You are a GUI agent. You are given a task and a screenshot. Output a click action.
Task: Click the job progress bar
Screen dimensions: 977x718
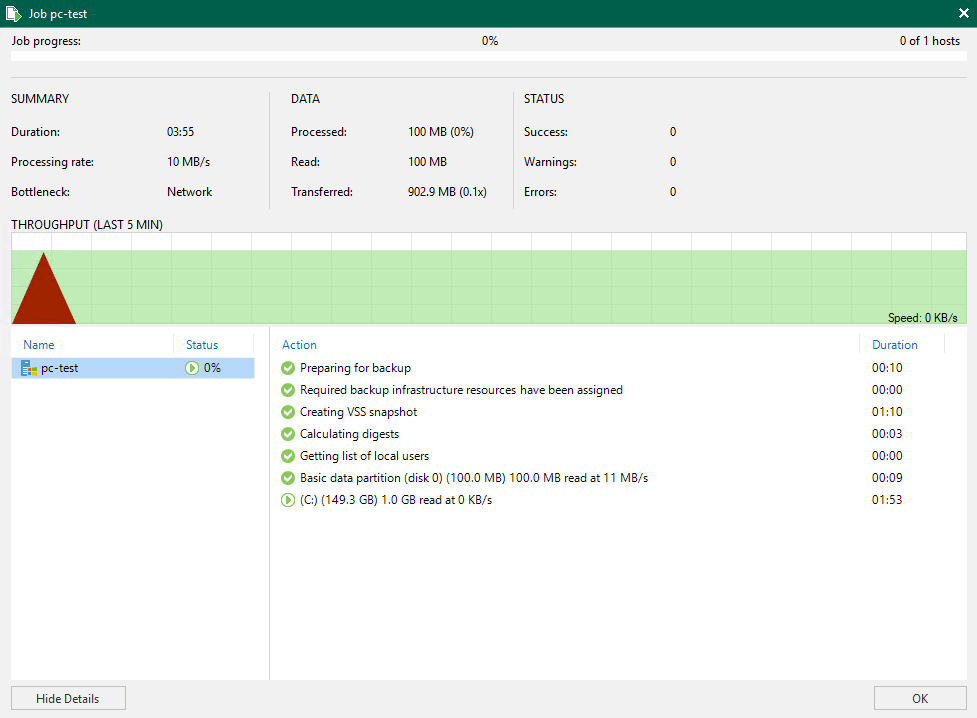(x=488, y=56)
